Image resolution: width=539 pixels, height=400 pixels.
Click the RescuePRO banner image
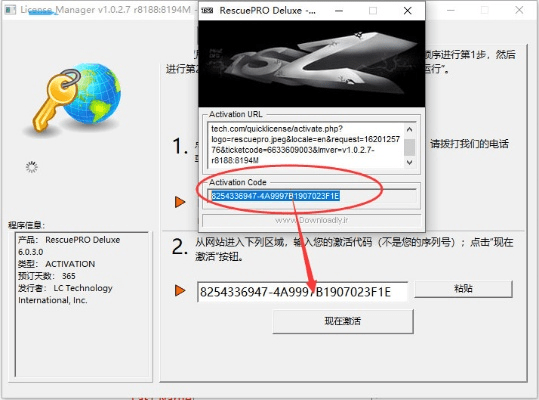[312, 64]
